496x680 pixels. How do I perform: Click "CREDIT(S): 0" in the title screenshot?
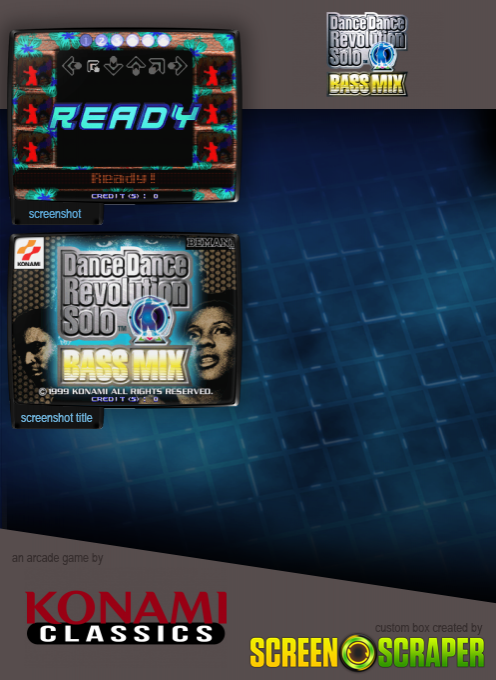125,399
